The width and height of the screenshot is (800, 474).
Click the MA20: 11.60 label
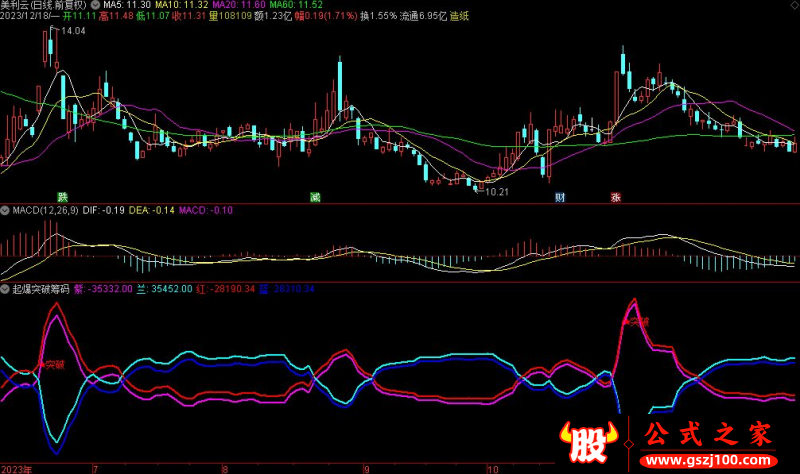(x=239, y=5)
